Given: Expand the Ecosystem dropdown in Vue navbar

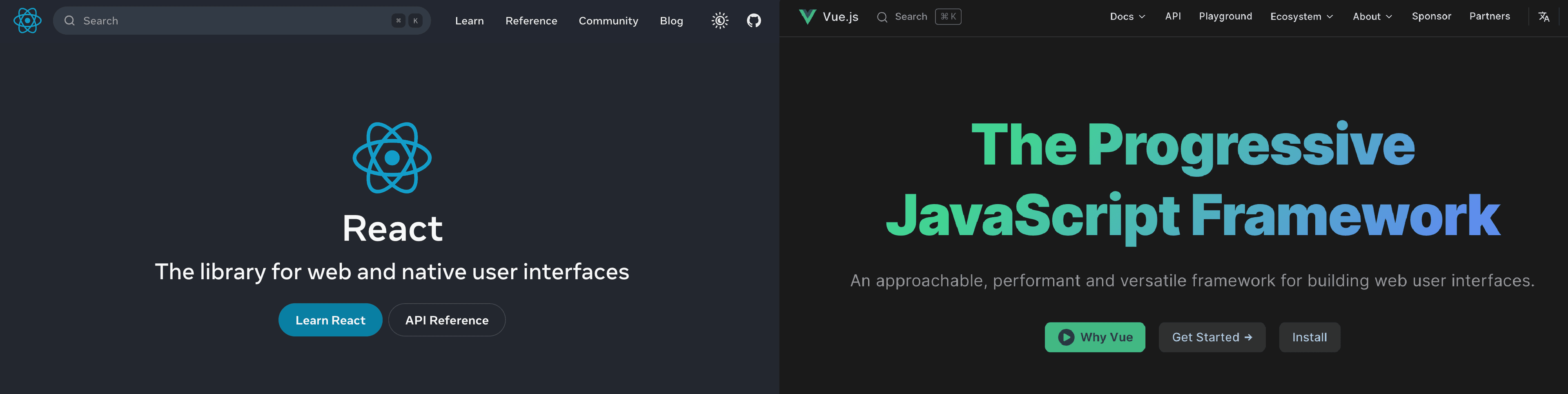Looking at the screenshot, I should [x=1301, y=16].
